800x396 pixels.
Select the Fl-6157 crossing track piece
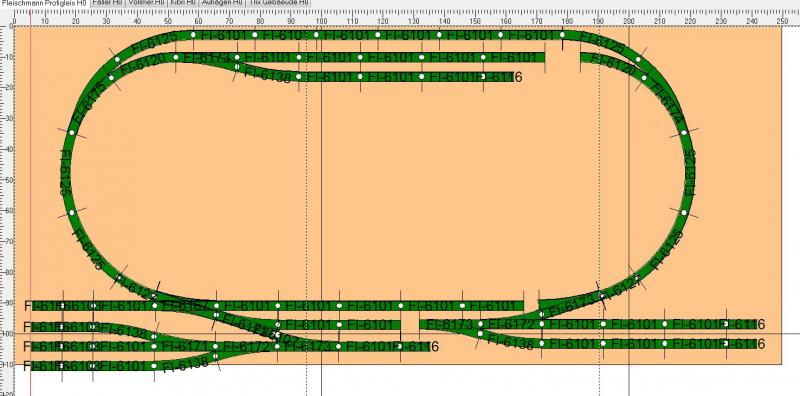pyautogui.click(x=186, y=306)
